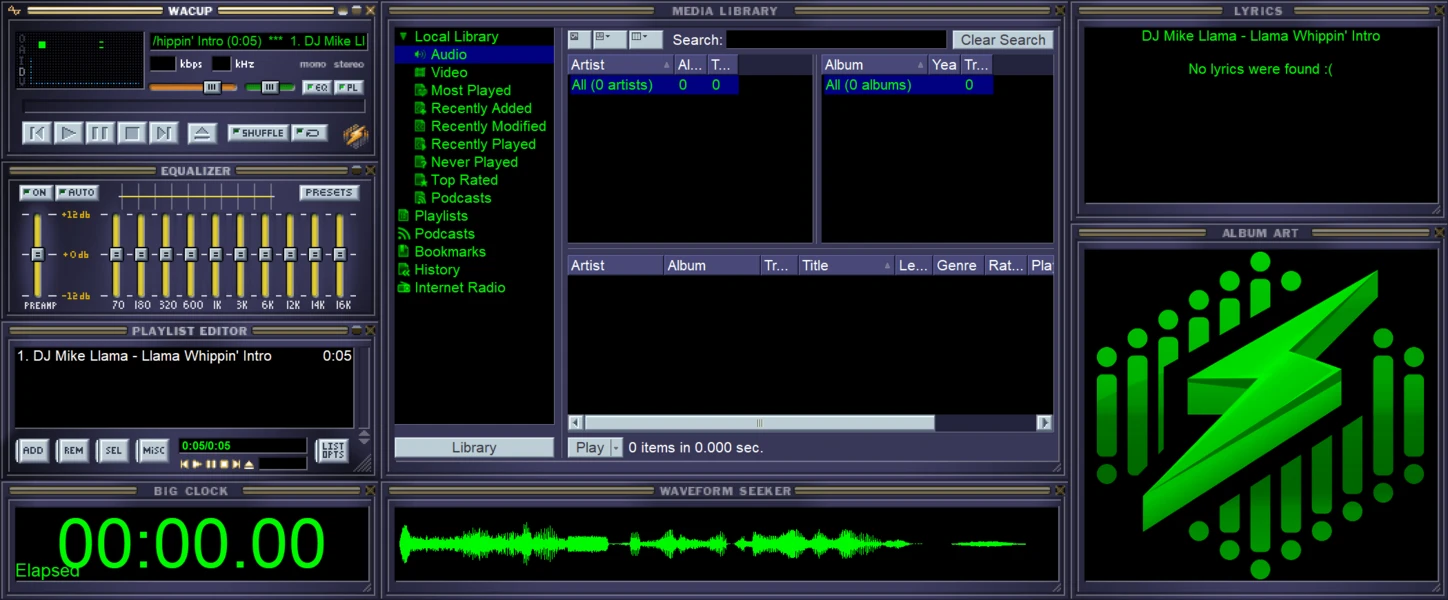
Task: Click the lightning bolt WACUP logo icon
Action: coord(355,135)
